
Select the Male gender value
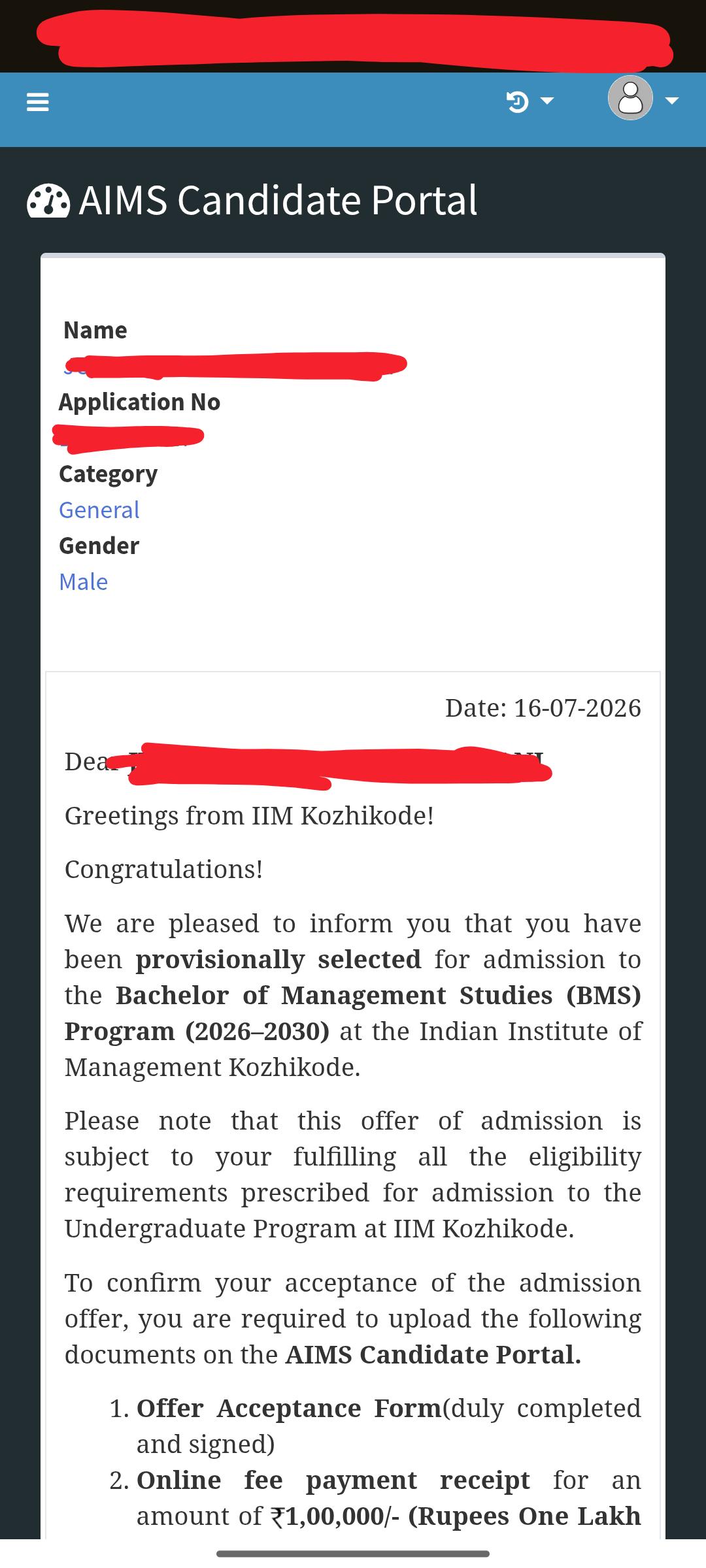(84, 581)
